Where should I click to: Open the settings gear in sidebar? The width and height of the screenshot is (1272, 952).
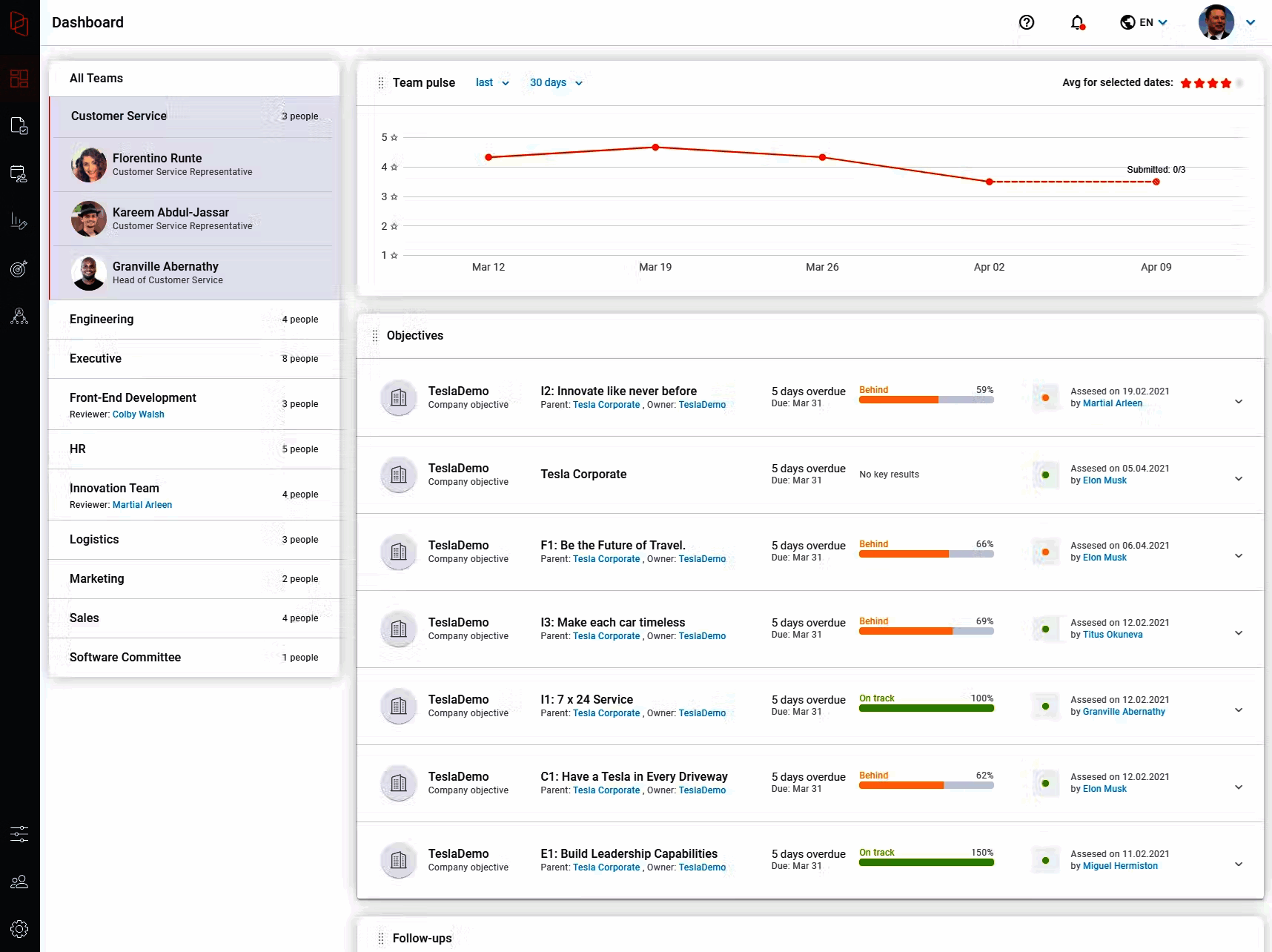point(19,928)
